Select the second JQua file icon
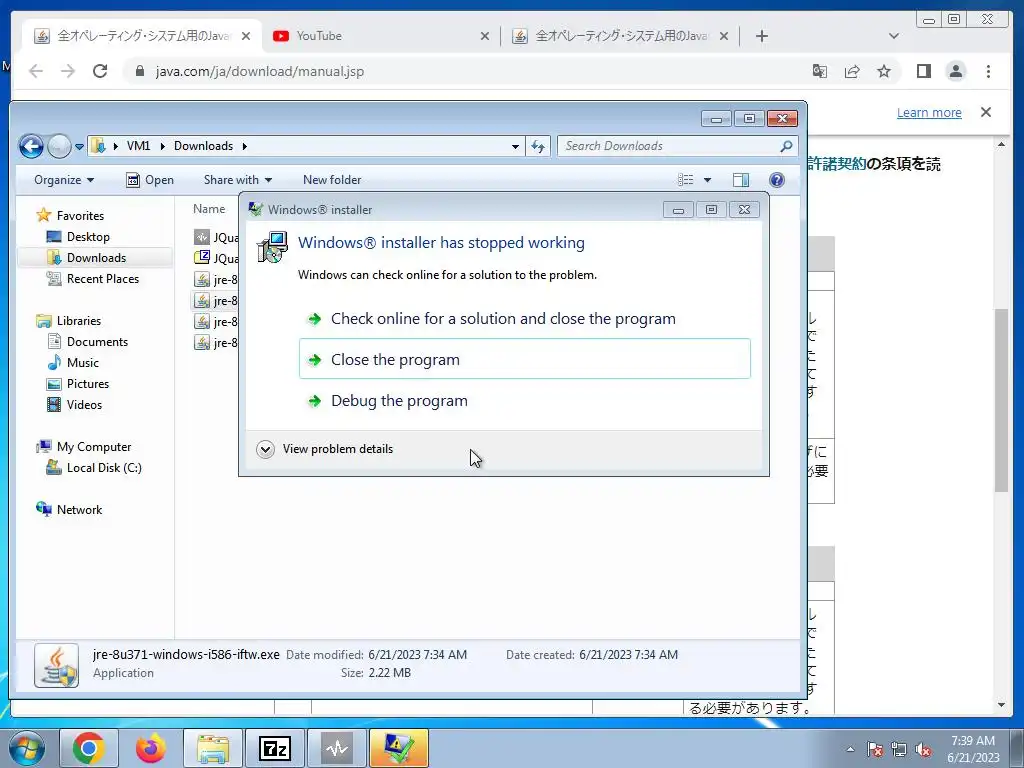This screenshot has width=1024, height=768. click(202, 259)
